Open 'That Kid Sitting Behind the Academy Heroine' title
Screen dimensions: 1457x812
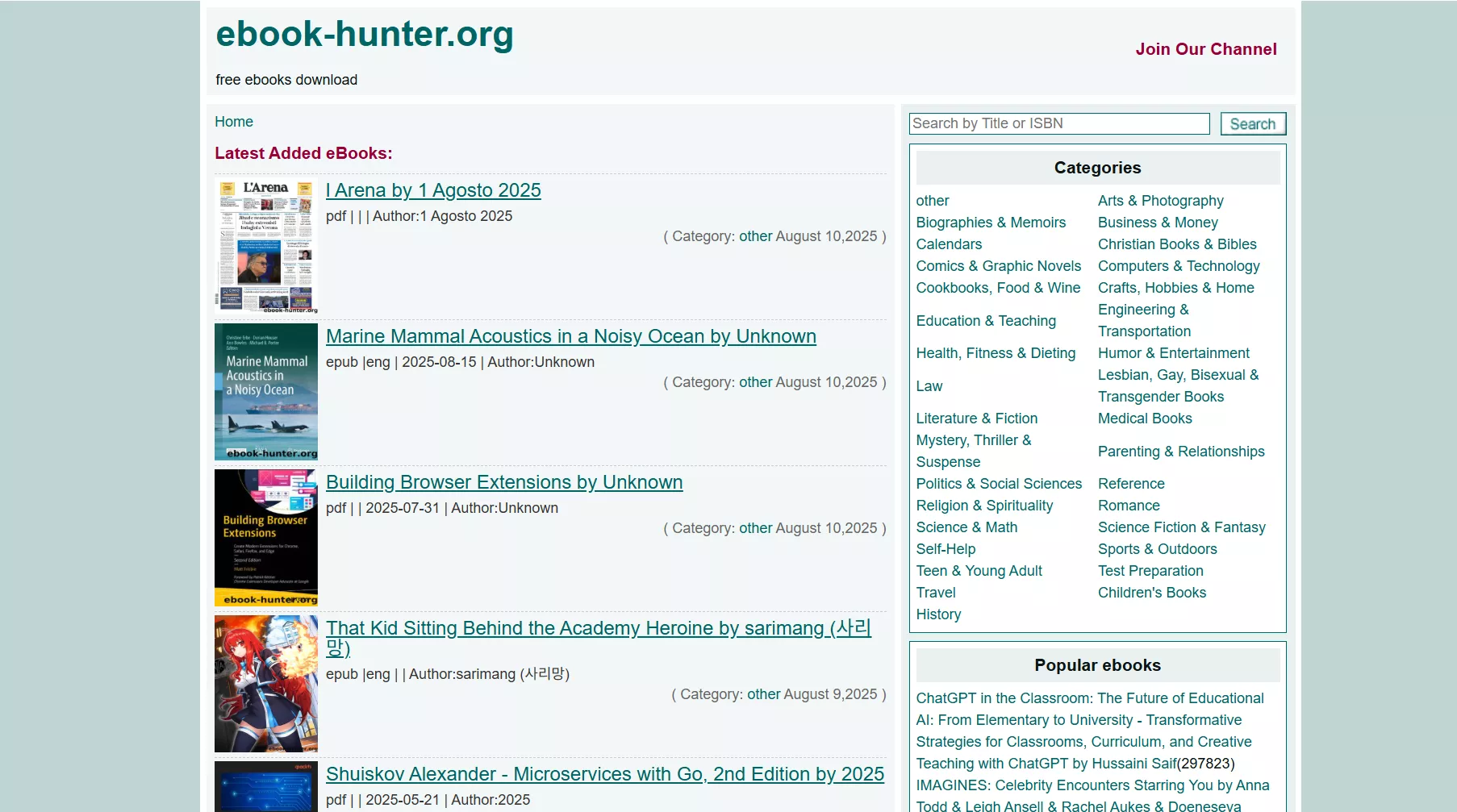pyautogui.click(x=599, y=638)
